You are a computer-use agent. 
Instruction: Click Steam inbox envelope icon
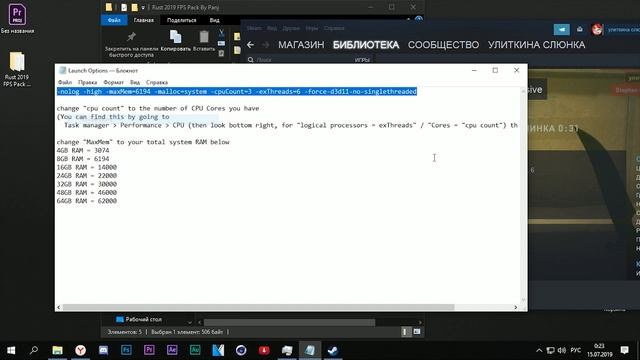(580, 29)
